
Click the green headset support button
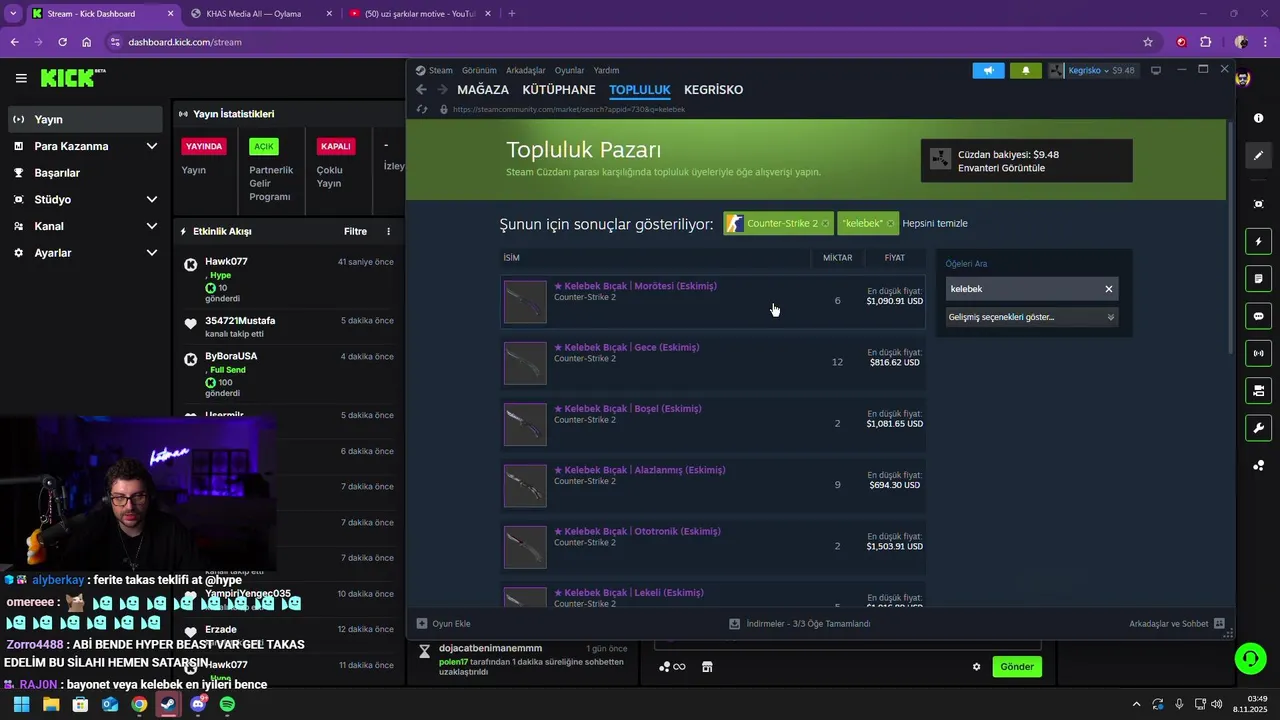1250,659
